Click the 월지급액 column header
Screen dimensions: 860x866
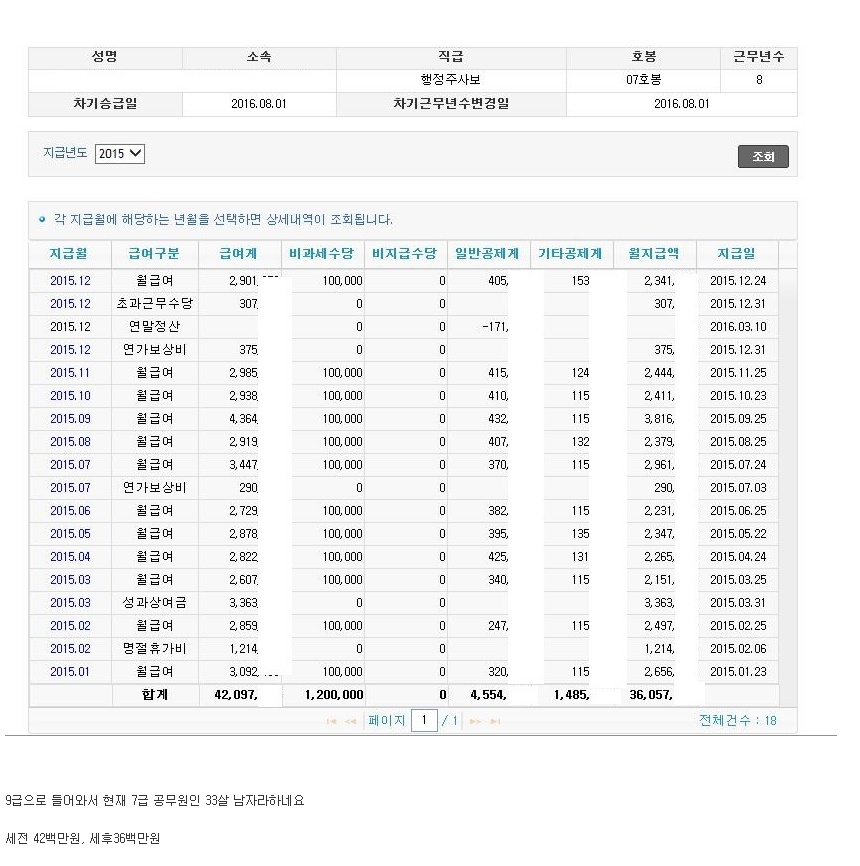[654, 255]
